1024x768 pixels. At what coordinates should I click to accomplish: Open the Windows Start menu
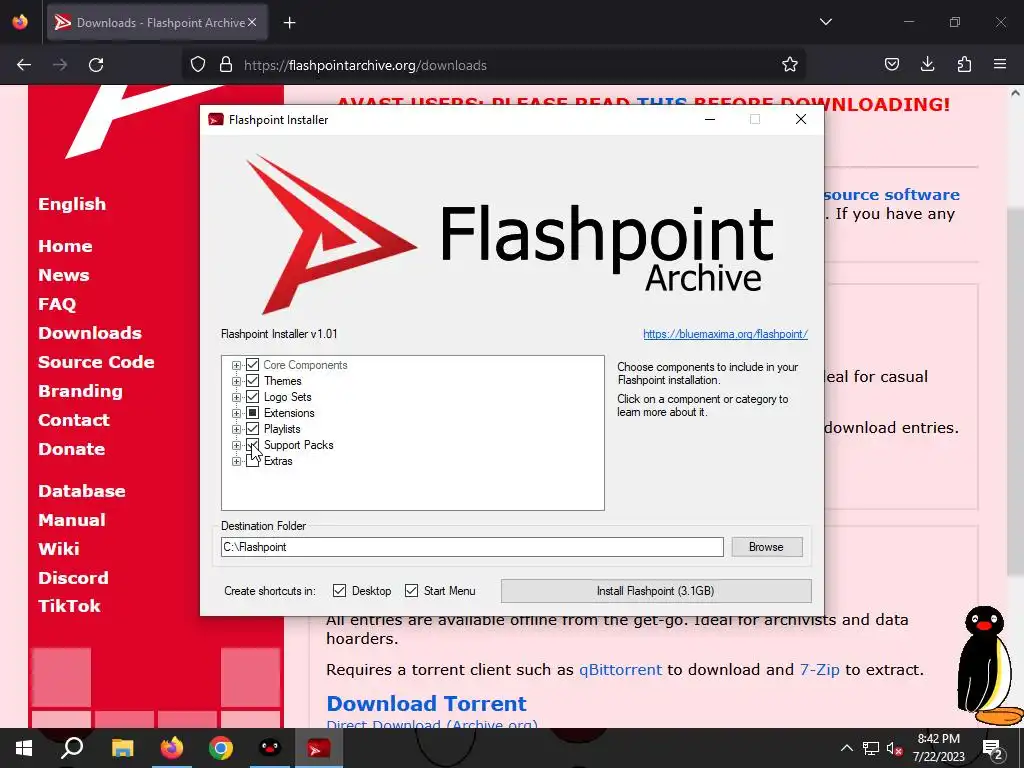(x=24, y=748)
